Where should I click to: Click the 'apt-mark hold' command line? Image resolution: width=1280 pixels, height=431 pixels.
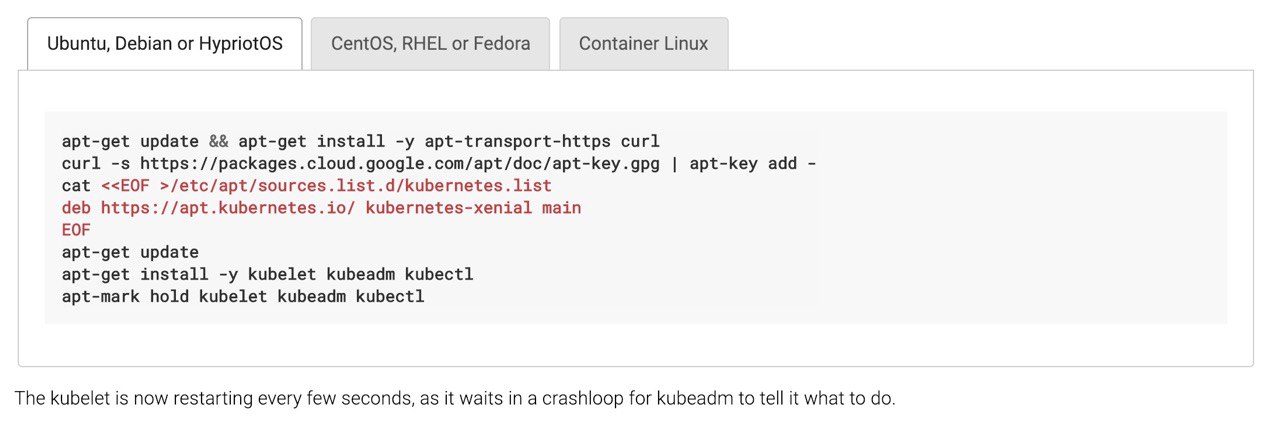[x=243, y=296]
